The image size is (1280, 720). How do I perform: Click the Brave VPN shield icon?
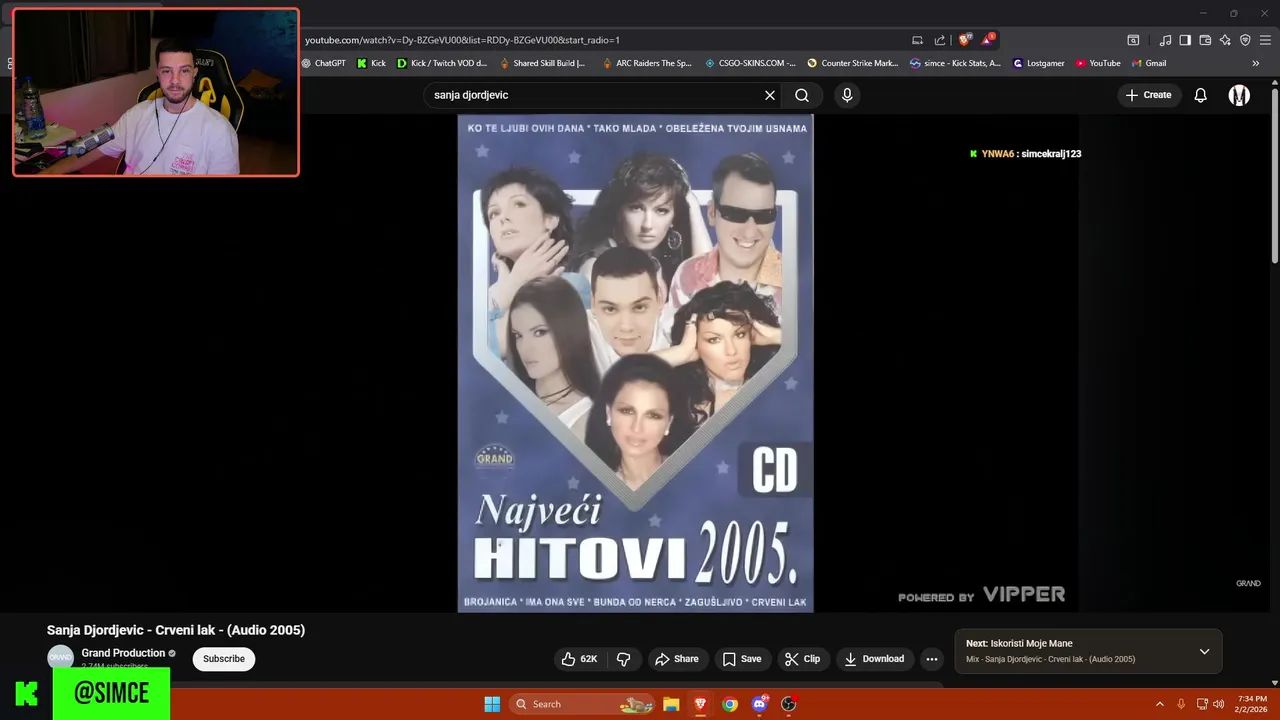coord(1245,40)
